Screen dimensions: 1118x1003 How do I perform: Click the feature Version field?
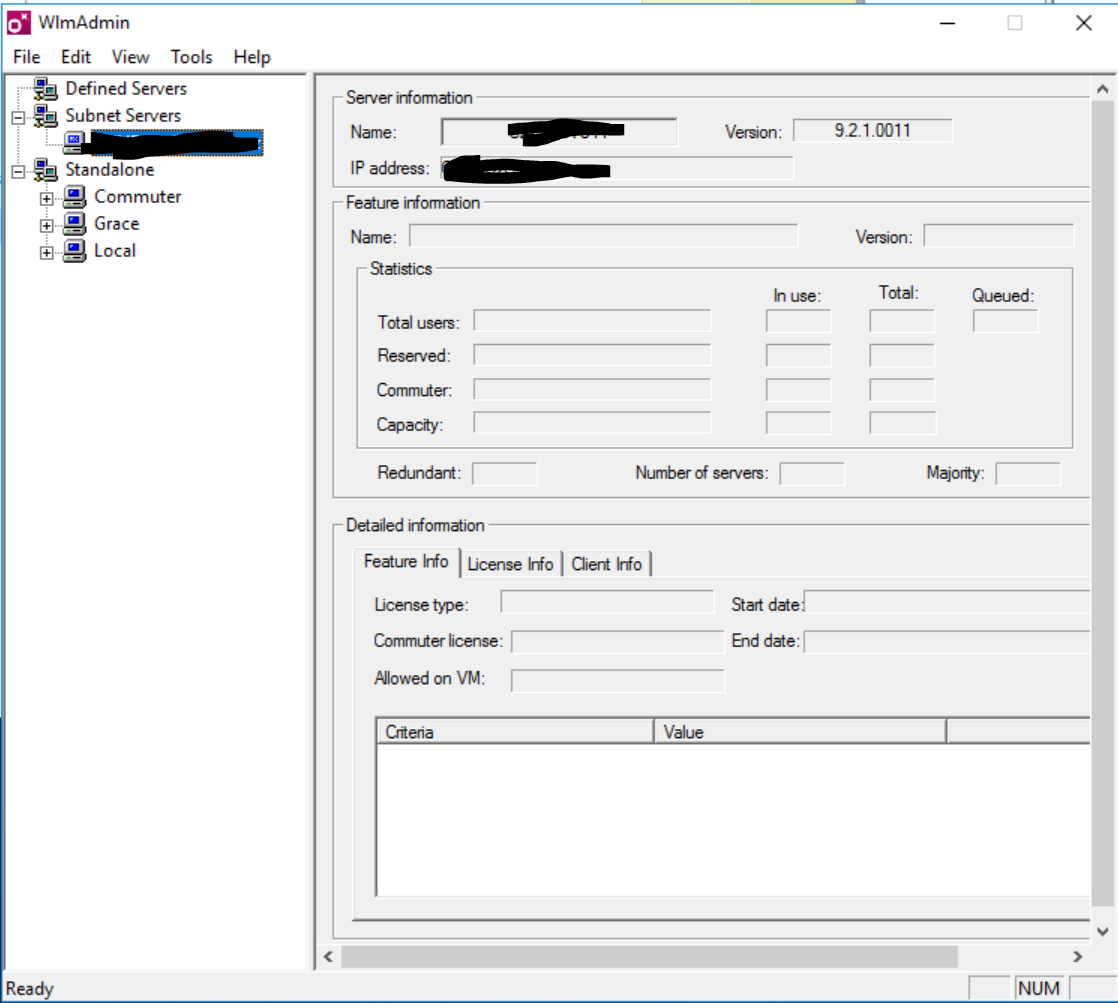tap(998, 236)
